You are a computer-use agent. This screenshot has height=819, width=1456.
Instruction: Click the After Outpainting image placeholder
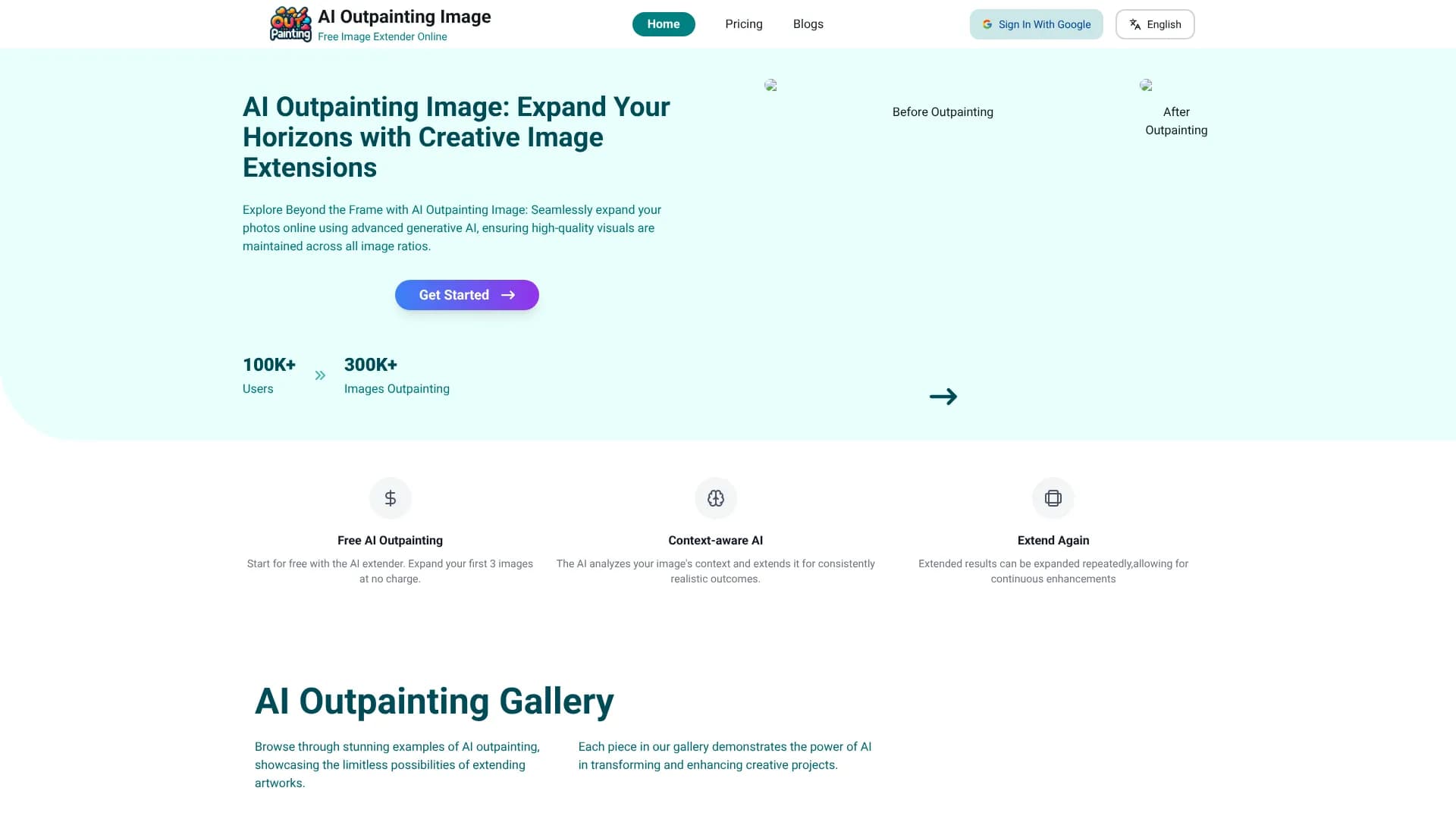1146,85
